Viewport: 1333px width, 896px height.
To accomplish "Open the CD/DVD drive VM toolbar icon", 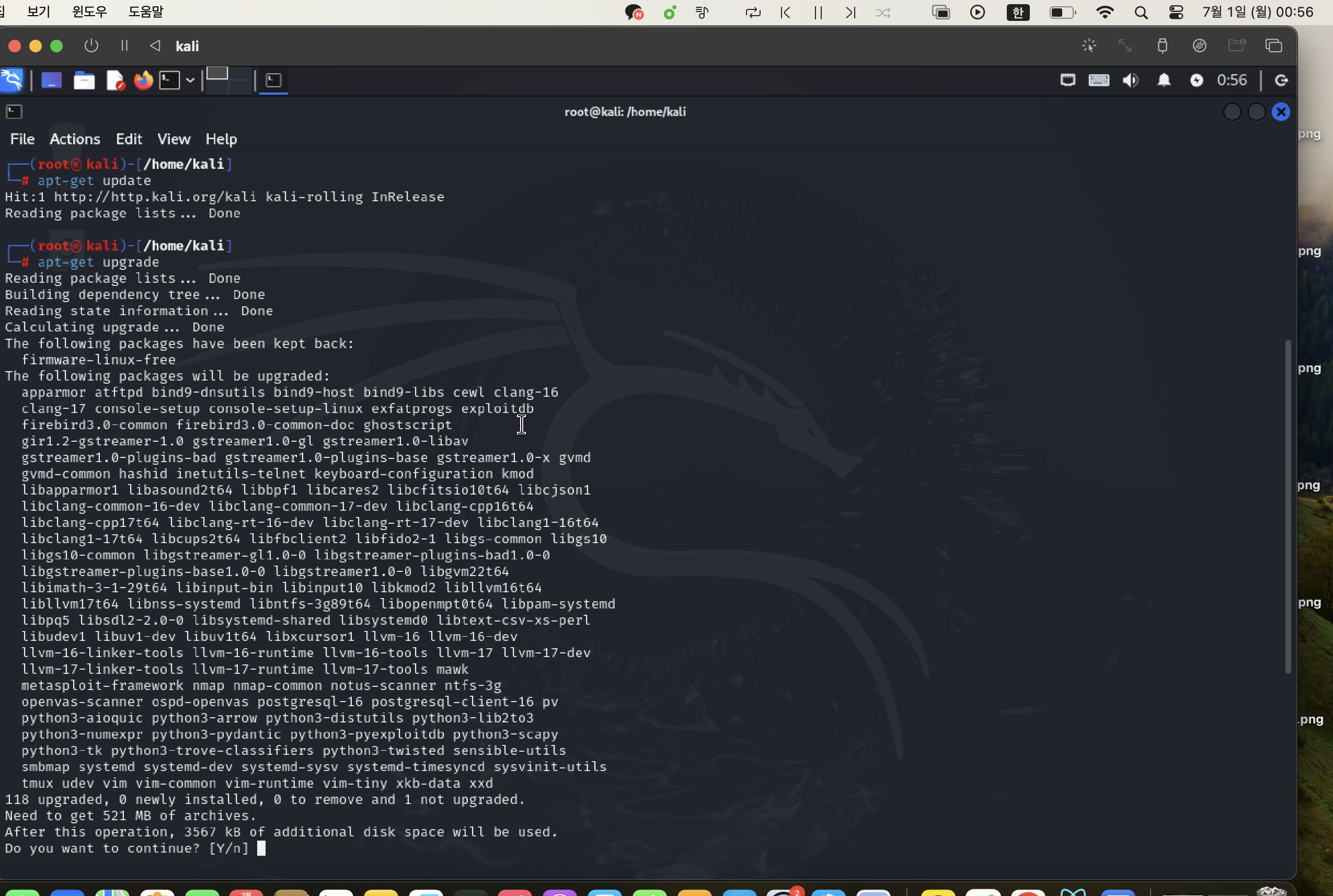I will [1199, 45].
